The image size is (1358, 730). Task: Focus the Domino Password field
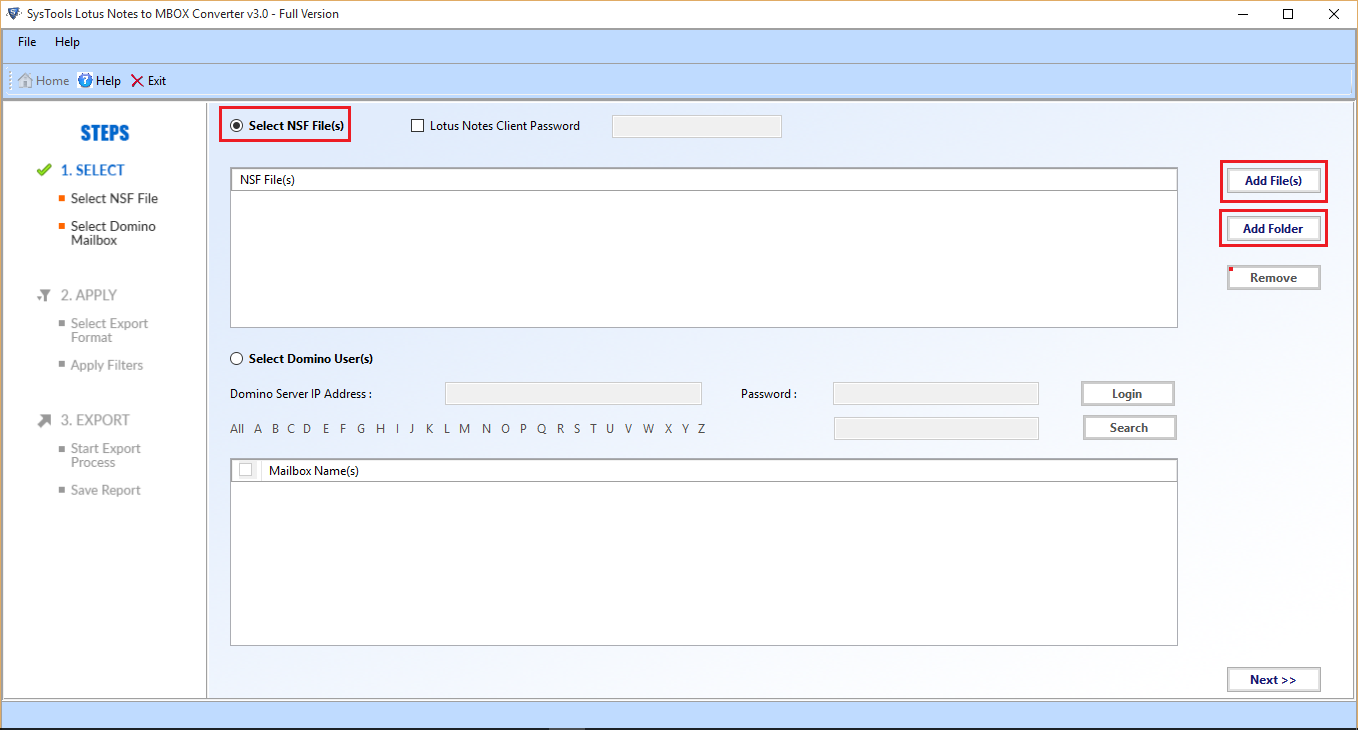coord(936,394)
